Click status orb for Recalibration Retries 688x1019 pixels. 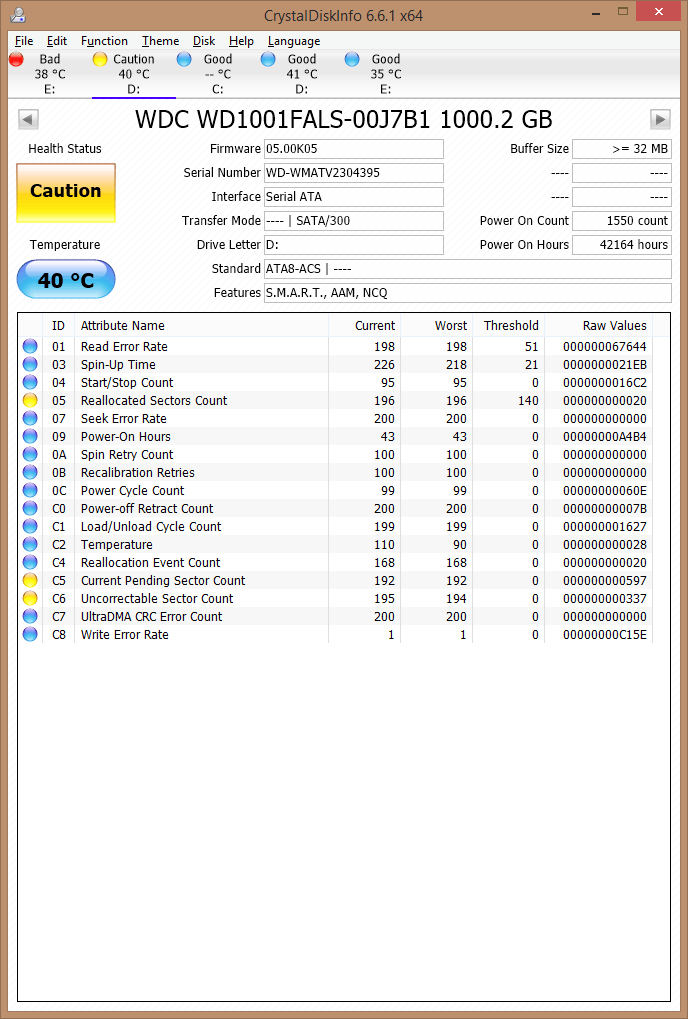(30, 472)
